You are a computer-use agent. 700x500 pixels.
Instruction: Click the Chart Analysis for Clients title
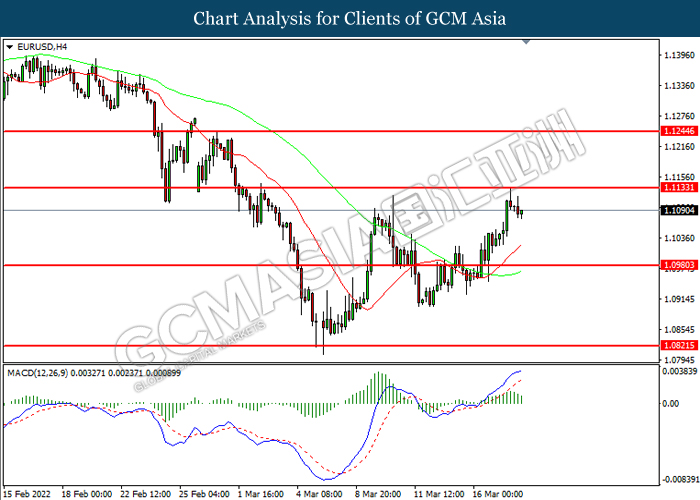tap(350, 19)
